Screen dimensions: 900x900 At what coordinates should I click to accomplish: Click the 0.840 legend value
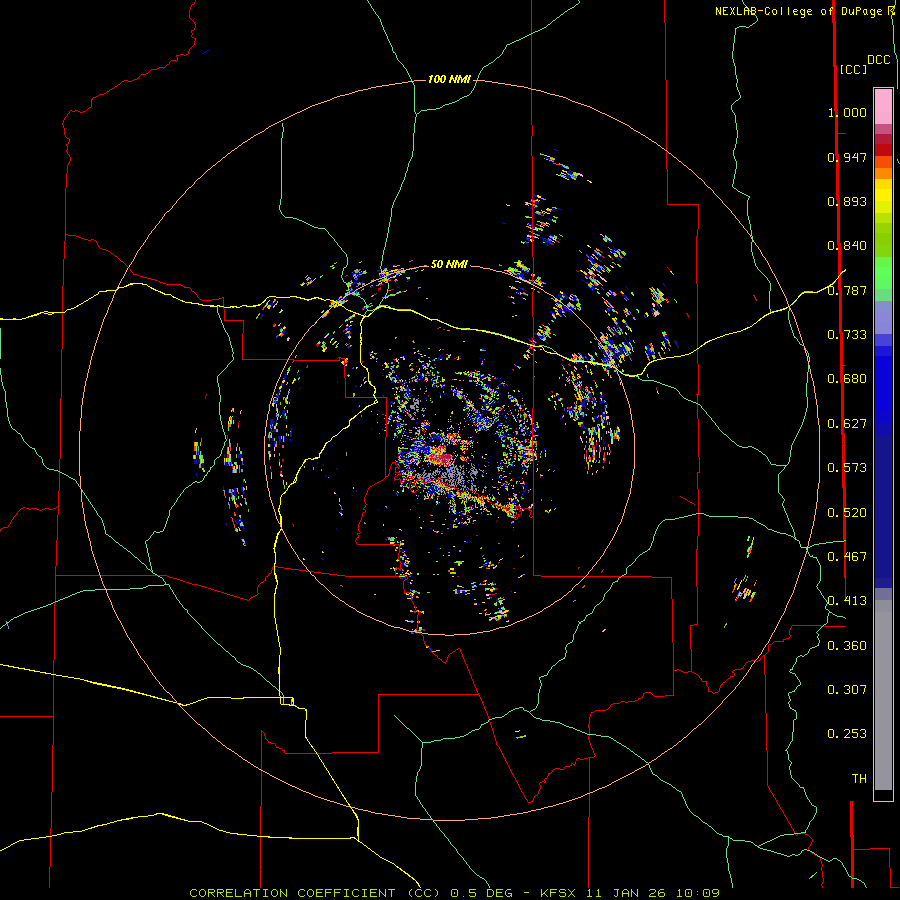847,246
